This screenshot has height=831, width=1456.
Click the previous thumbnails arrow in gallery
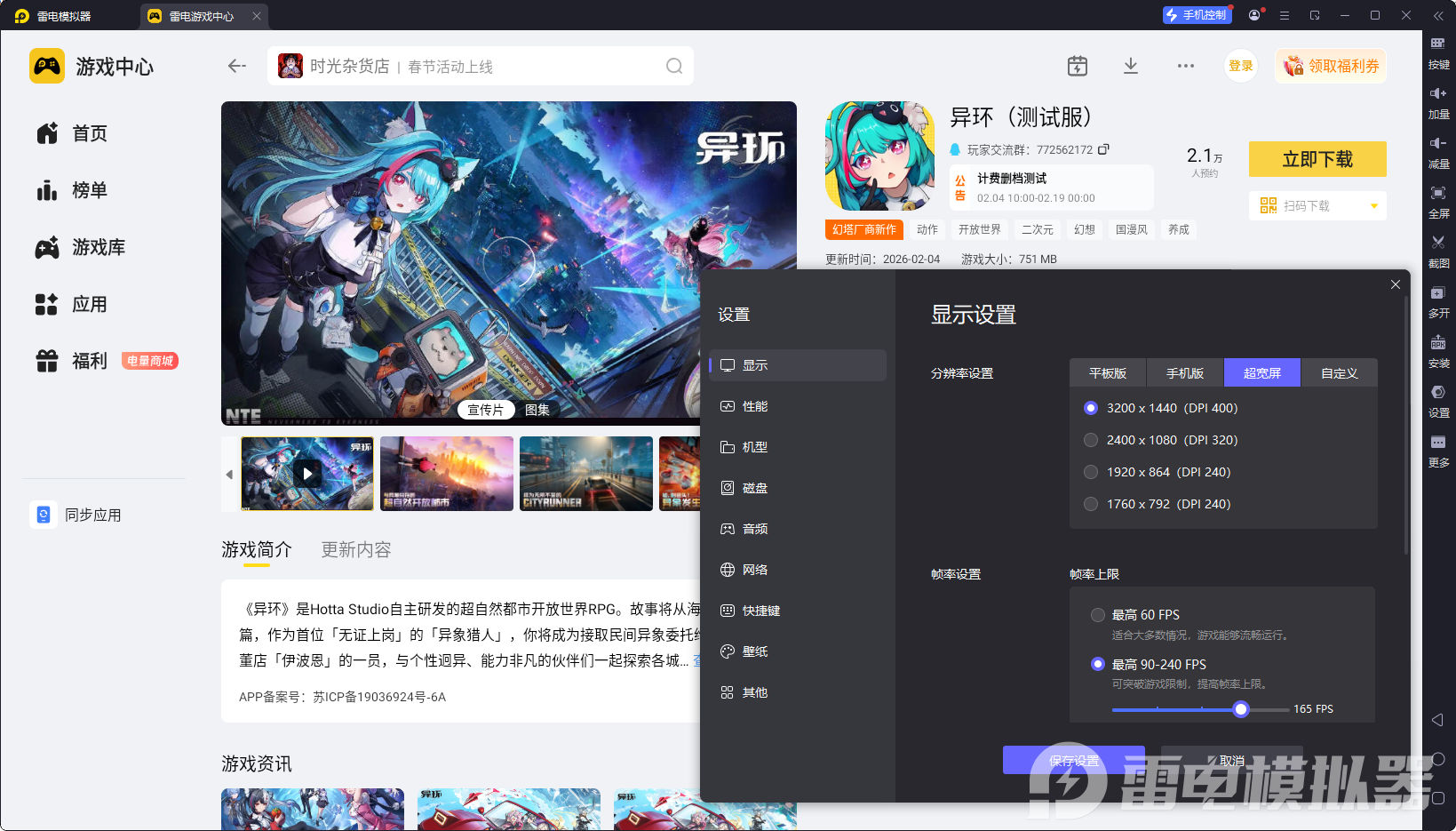[x=229, y=475]
